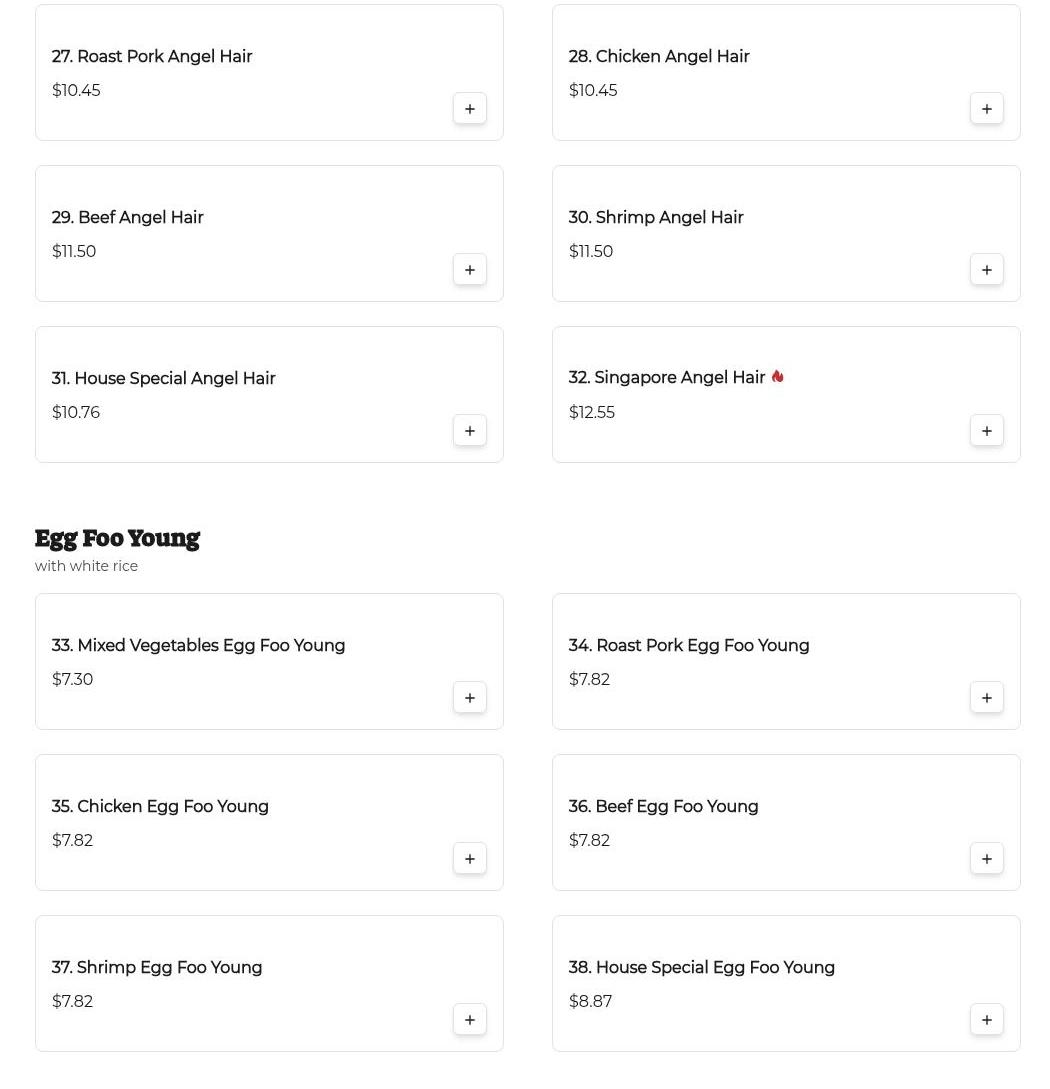Image resolution: width=1050 pixels, height=1089 pixels.
Task: Add Chicken Egg Foo Young to cart
Action: pyautogui.click(x=470, y=859)
